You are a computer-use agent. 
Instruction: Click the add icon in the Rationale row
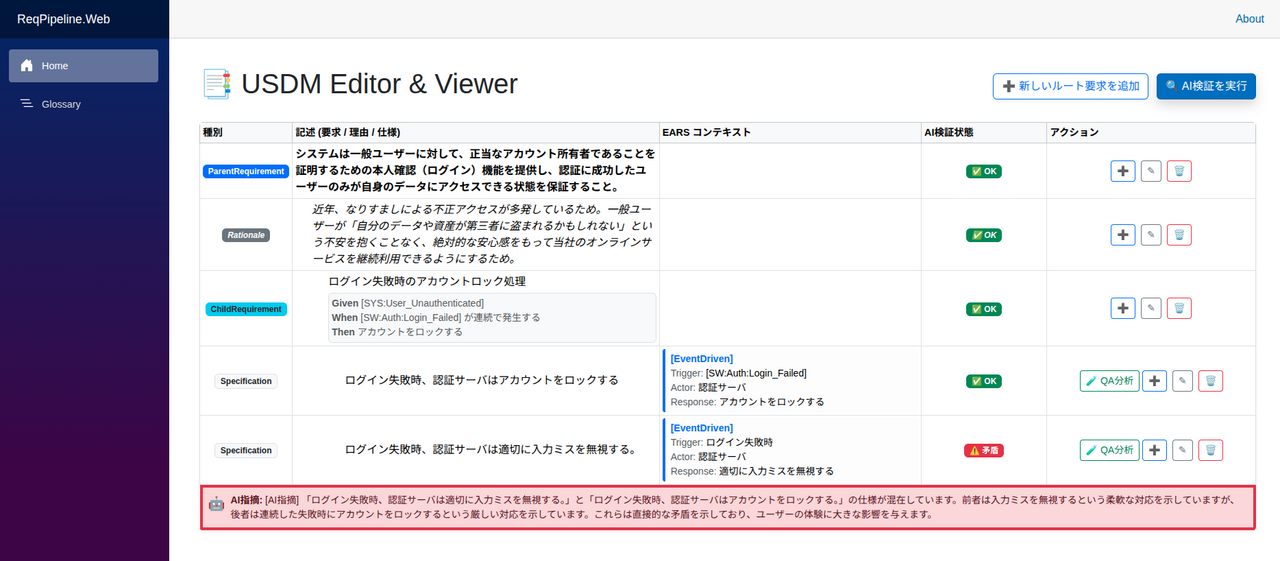click(1123, 235)
